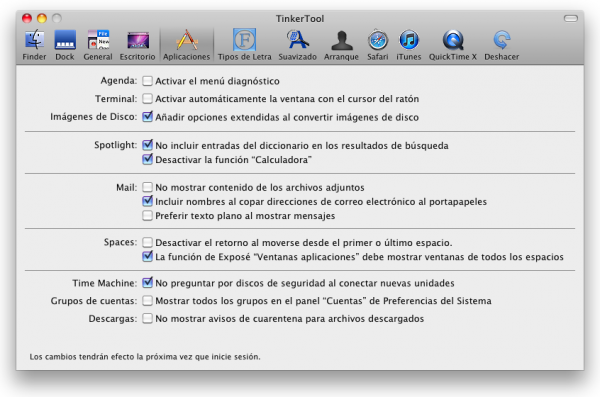Image resolution: width=600 pixels, height=397 pixels.
Task: Check No mostrar avisos de cuarentena
Action: click(147, 318)
